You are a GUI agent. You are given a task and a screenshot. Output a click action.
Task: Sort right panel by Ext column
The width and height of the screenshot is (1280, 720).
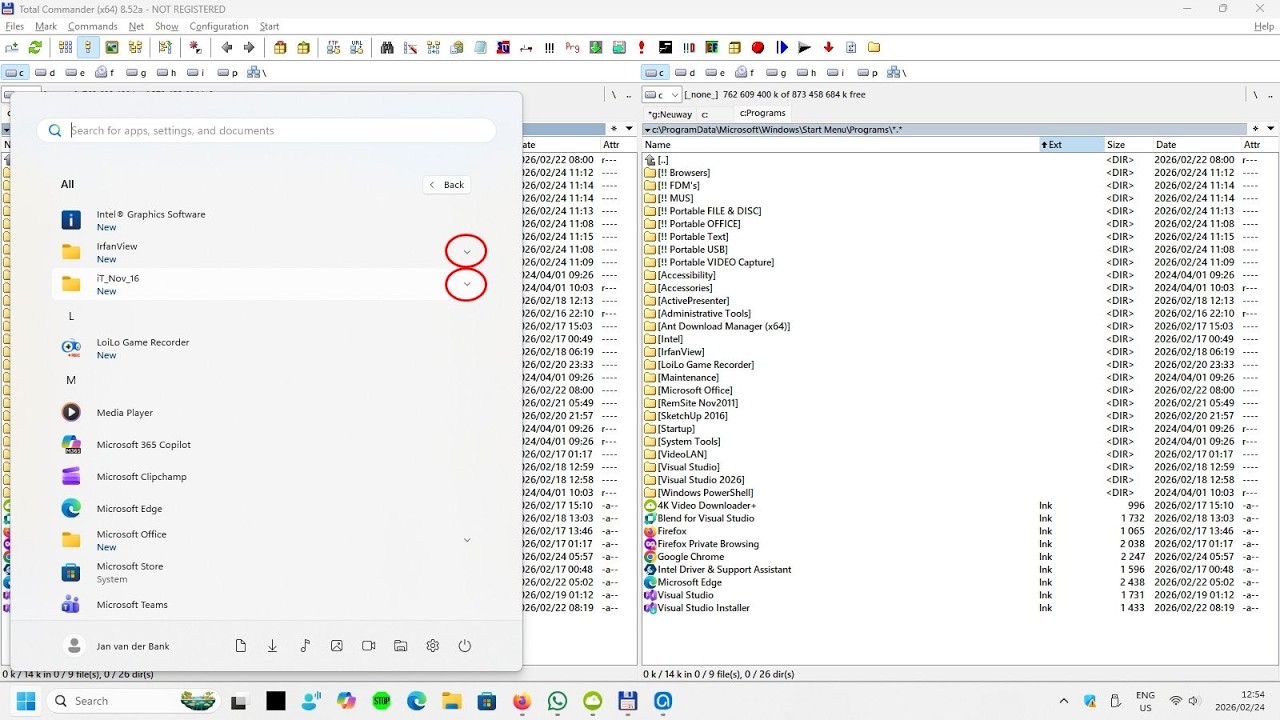[1072, 145]
